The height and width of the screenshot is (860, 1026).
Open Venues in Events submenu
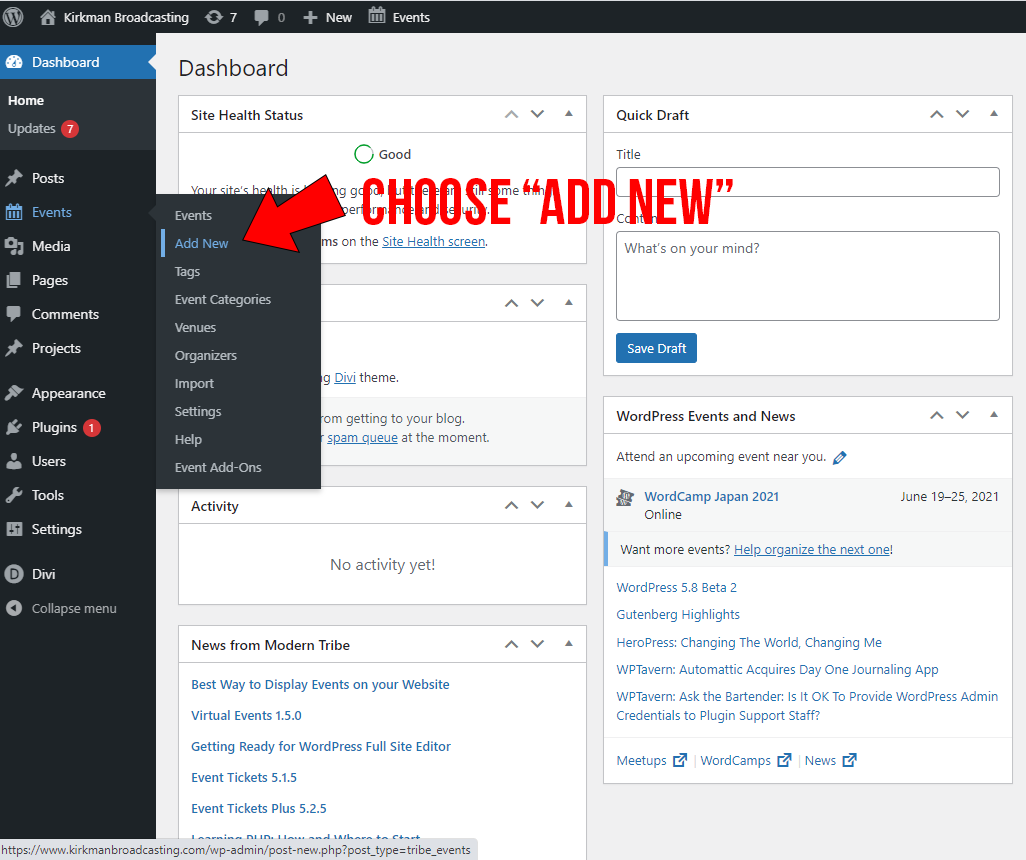(195, 328)
